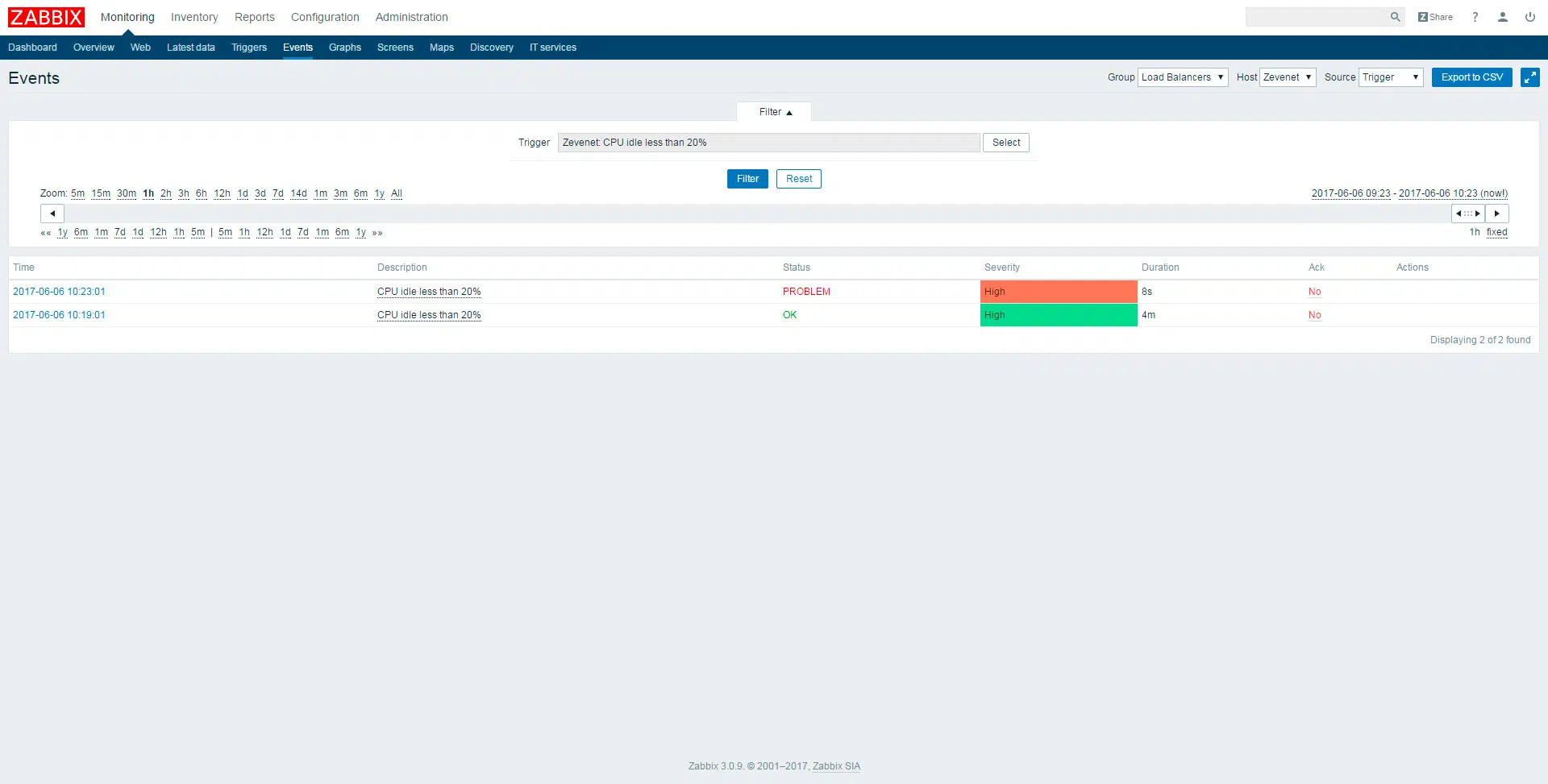The width and height of the screenshot is (1548, 784).
Task: Toggle the fixed time period link
Action: [x=1496, y=232]
